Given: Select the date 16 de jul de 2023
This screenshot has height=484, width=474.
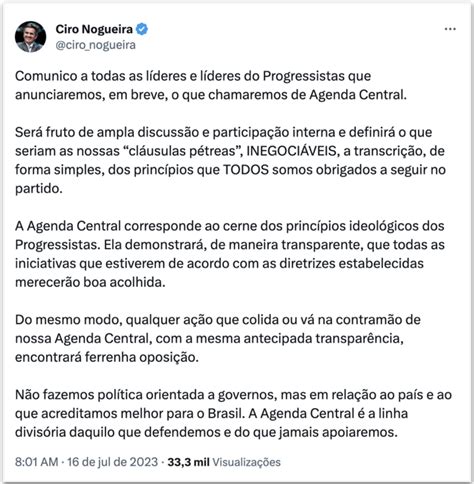Looking at the screenshot, I should [112, 462].
